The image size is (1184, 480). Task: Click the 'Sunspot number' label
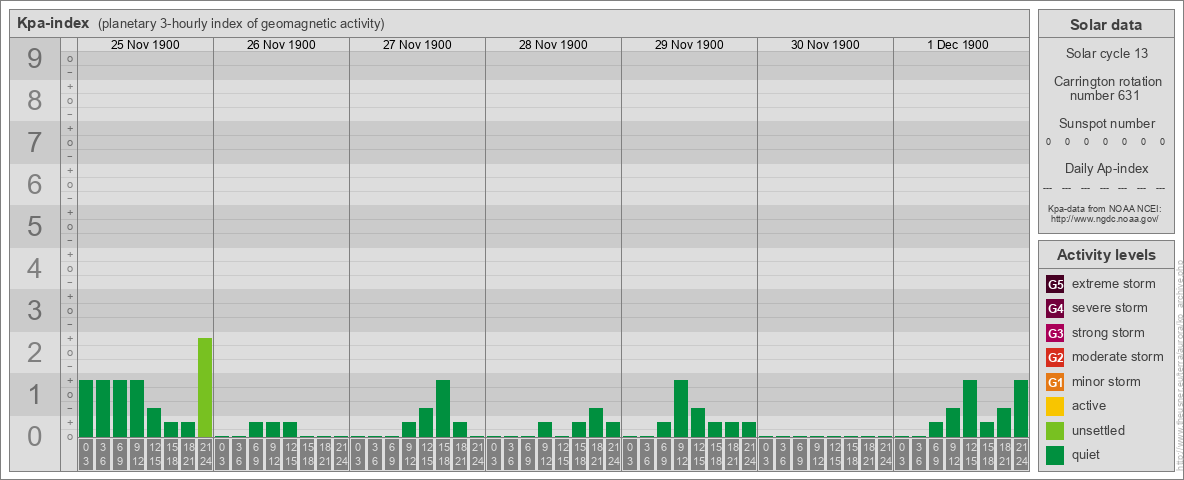[x=1106, y=124]
